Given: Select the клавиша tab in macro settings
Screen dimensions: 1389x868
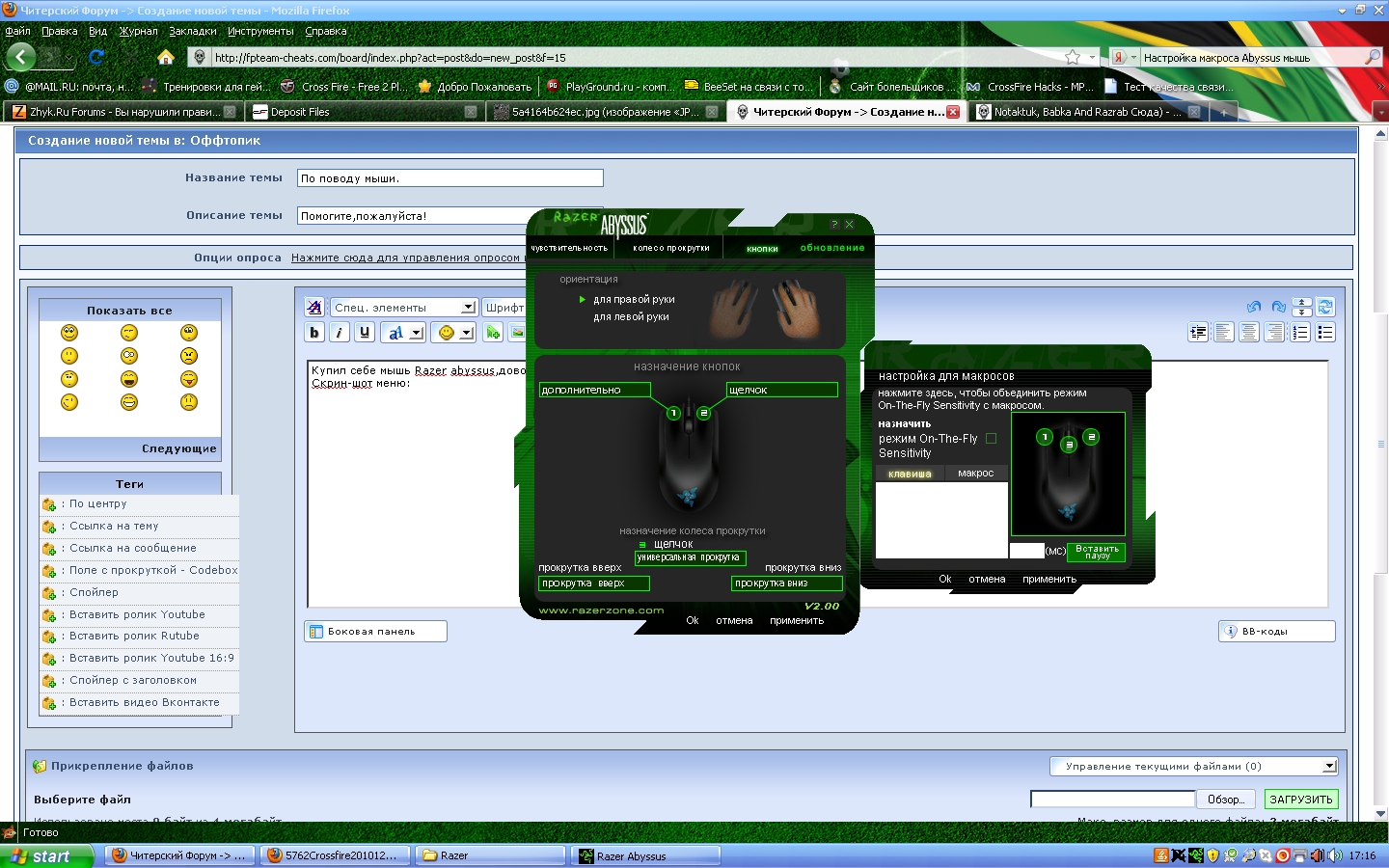Looking at the screenshot, I should point(910,474).
